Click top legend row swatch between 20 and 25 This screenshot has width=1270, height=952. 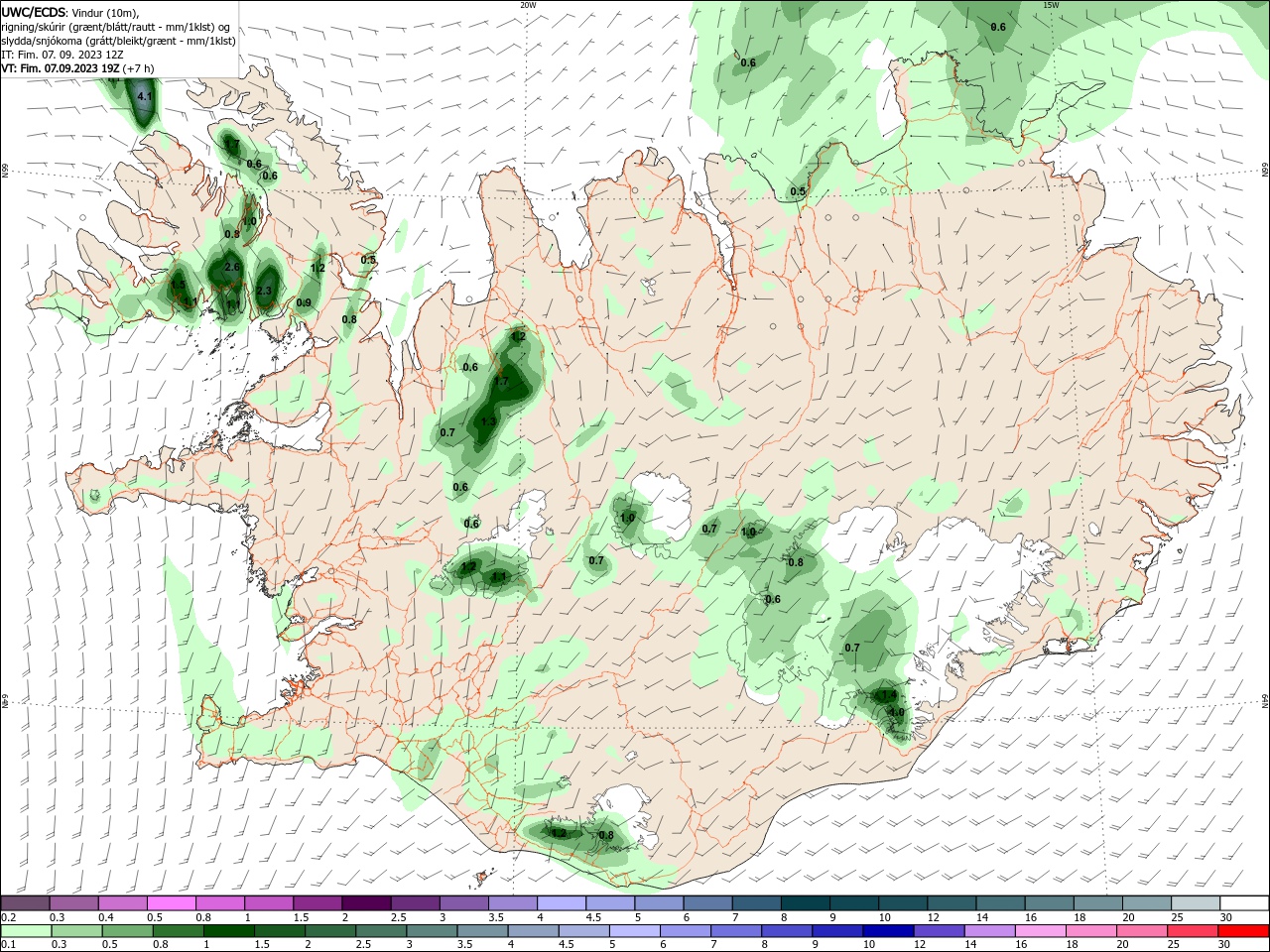(x=1148, y=902)
